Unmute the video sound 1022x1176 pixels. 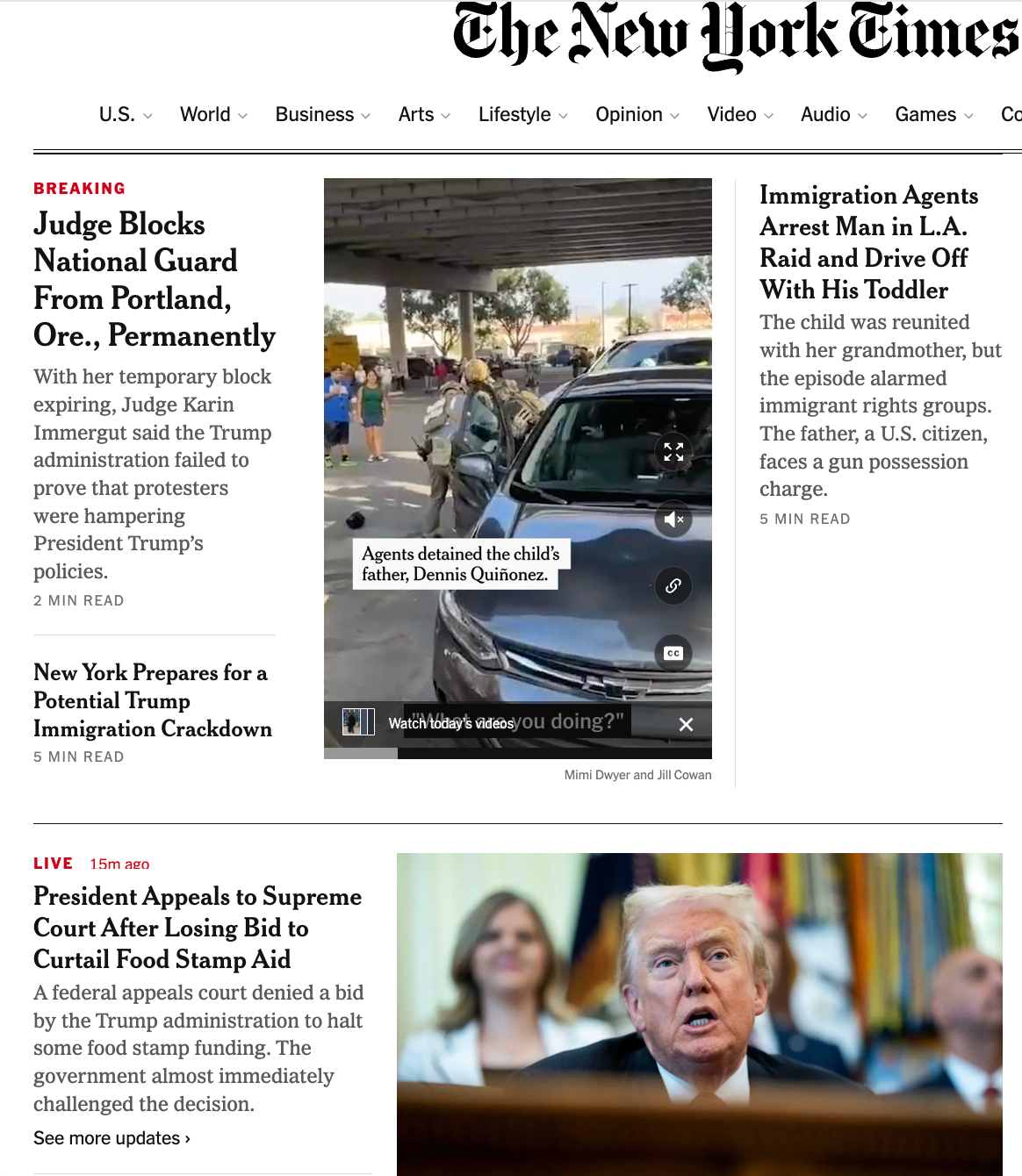(x=673, y=520)
